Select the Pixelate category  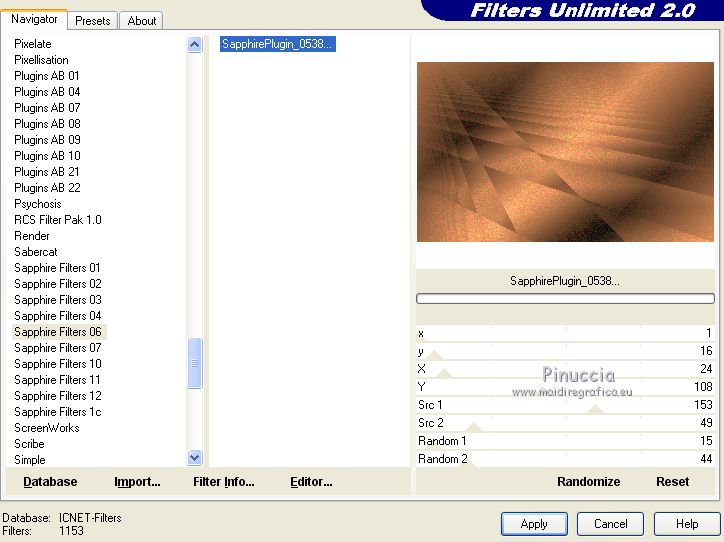[x=33, y=44]
